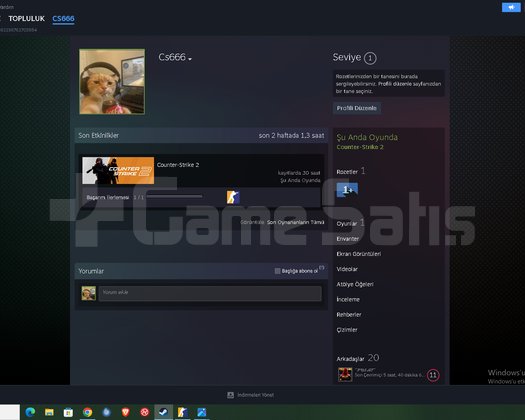Open the Arkadaşlar friends list link

click(x=350, y=359)
